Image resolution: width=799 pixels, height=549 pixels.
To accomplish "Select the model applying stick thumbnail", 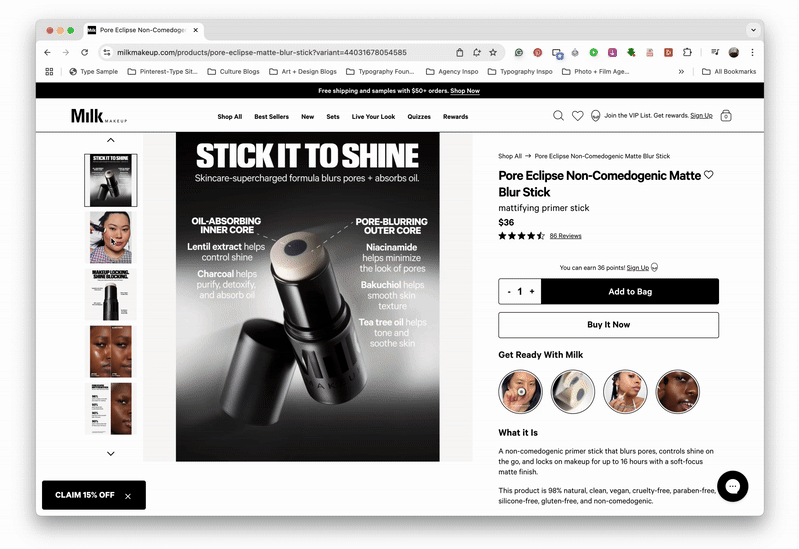I will 111,238.
